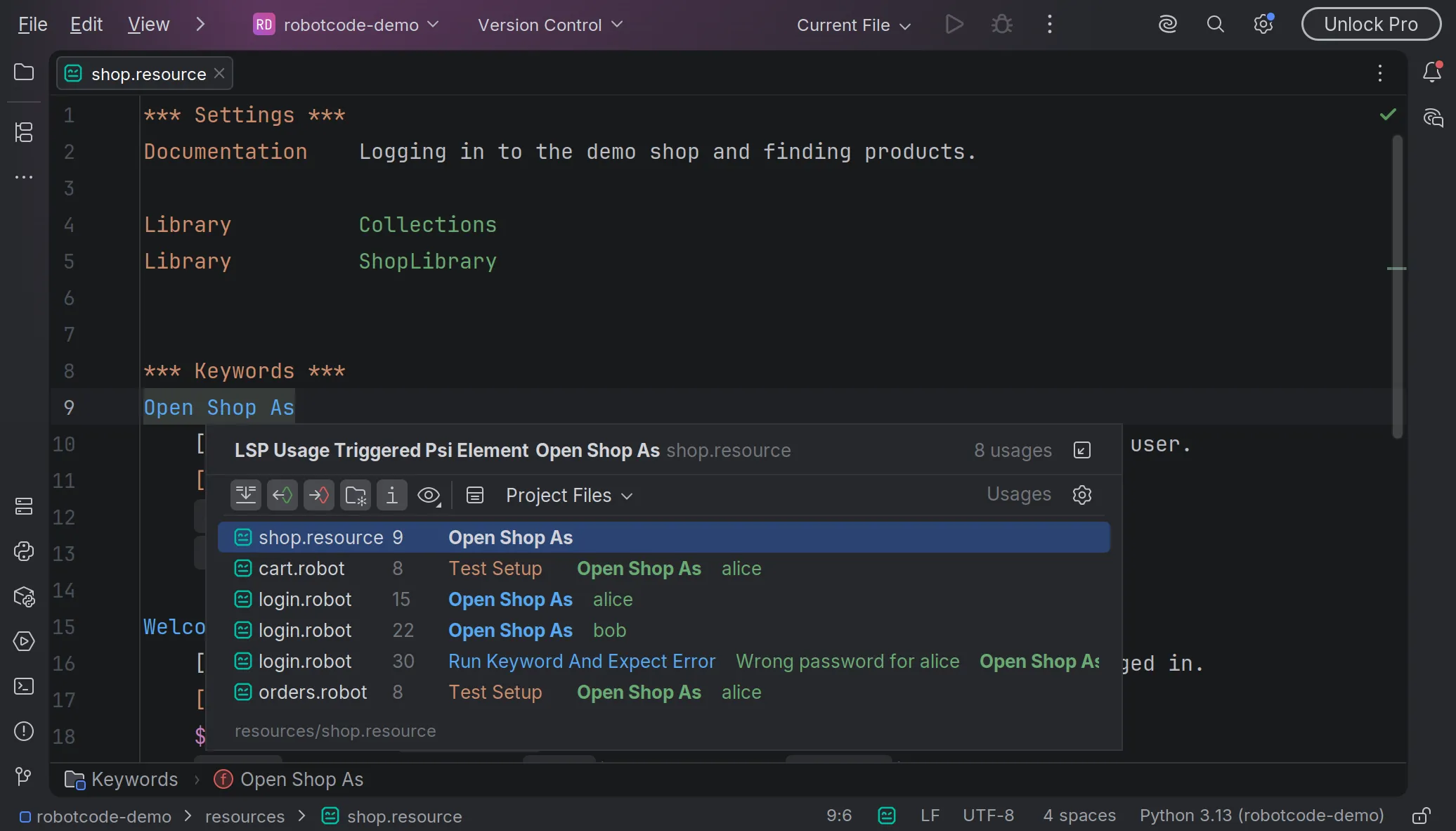Click the Run button in toolbar

[954, 25]
